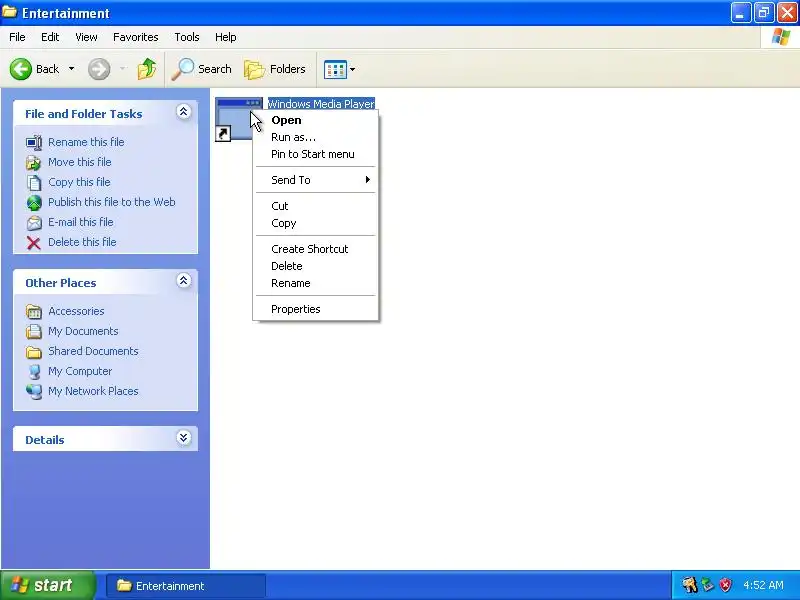Collapse the Other Places panel
The width and height of the screenshot is (800, 600).
184,281
